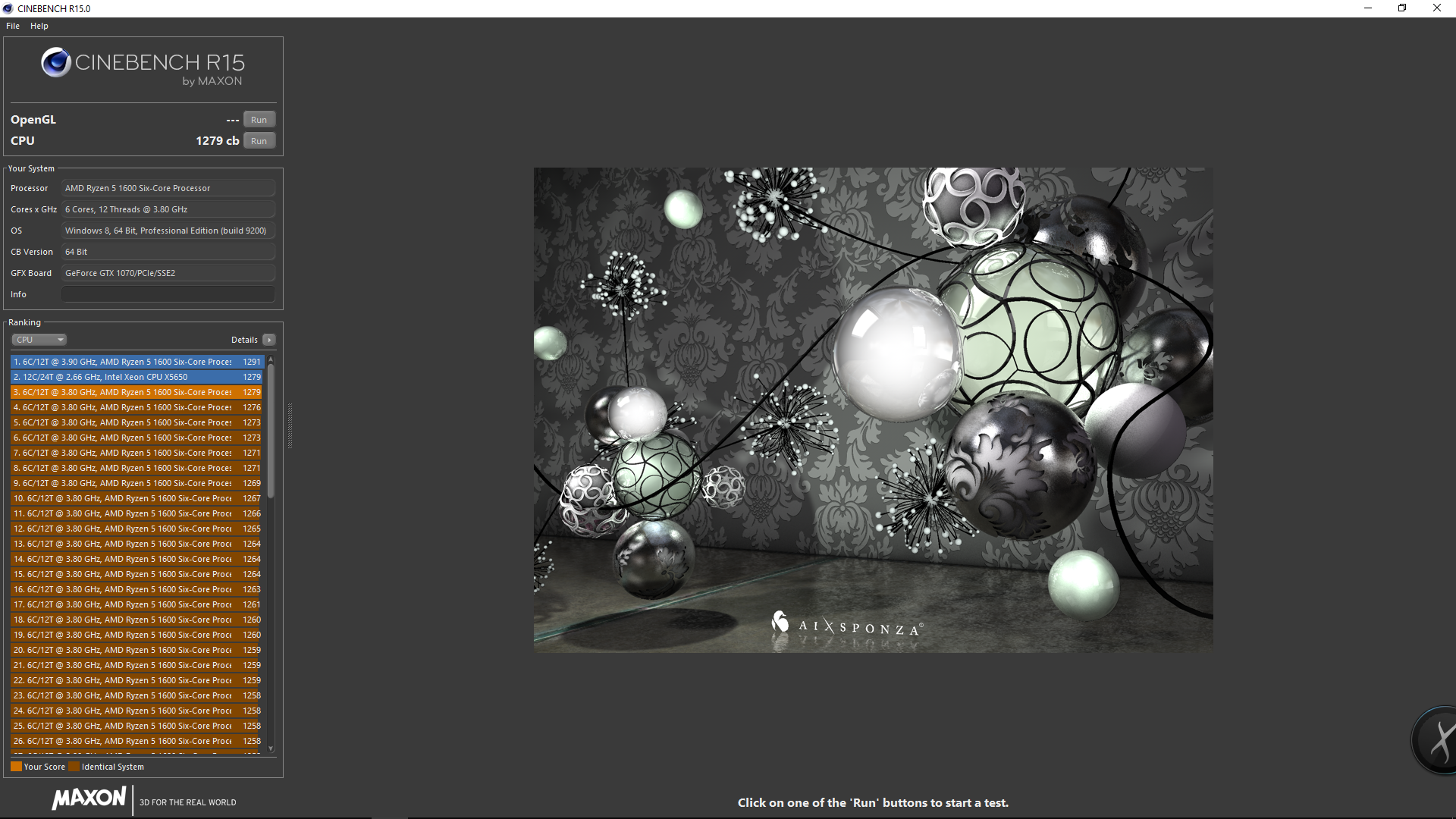1456x819 pixels.
Task: Select ranking row 16 scoring 1263
Action: coord(136,589)
